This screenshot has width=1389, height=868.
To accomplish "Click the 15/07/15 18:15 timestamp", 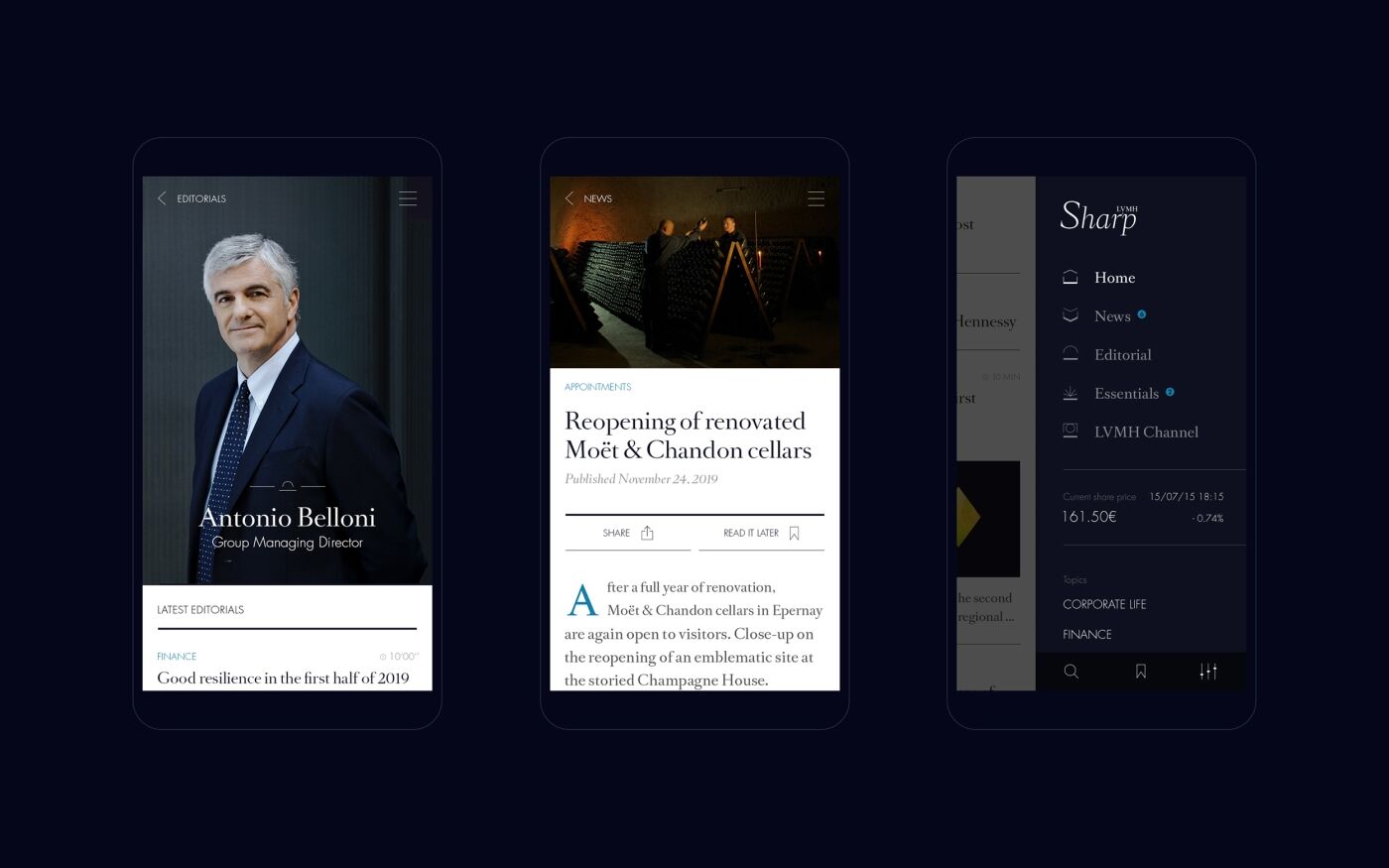I will click(x=1187, y=497).
